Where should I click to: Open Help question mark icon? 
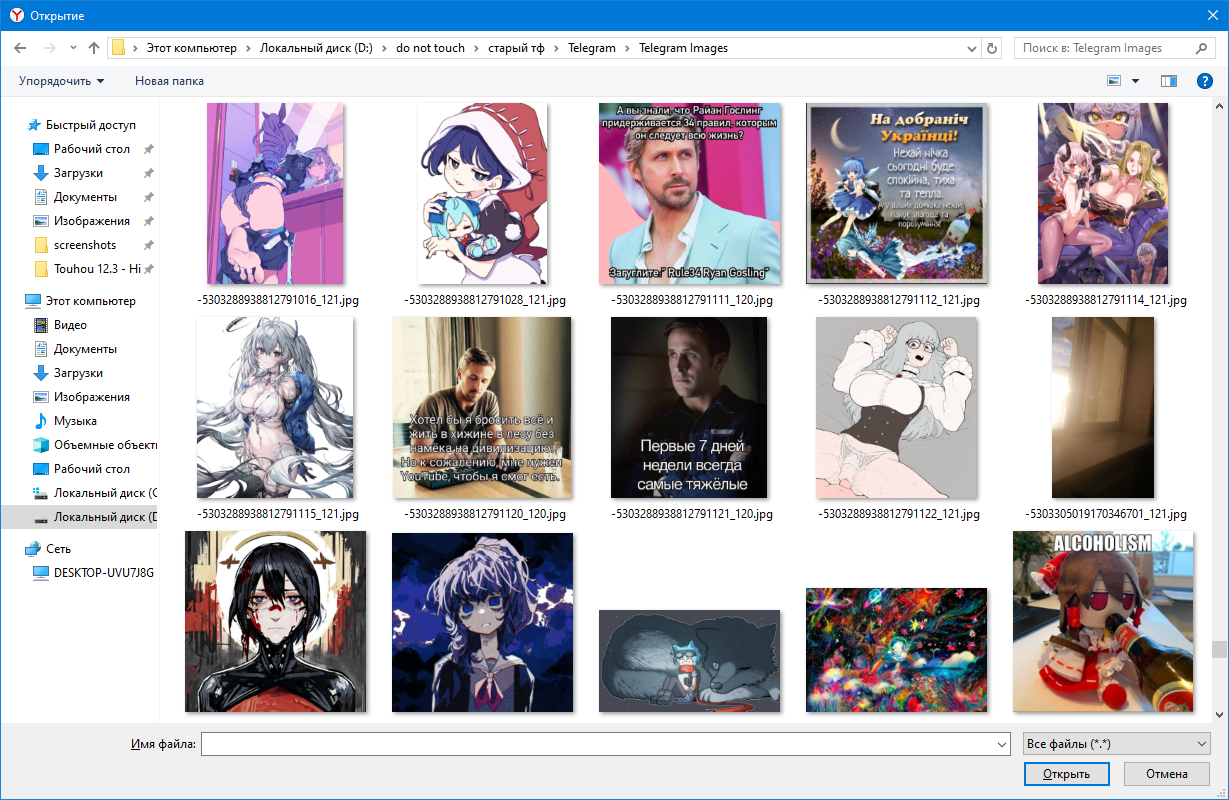click(x=1205, y=81)
